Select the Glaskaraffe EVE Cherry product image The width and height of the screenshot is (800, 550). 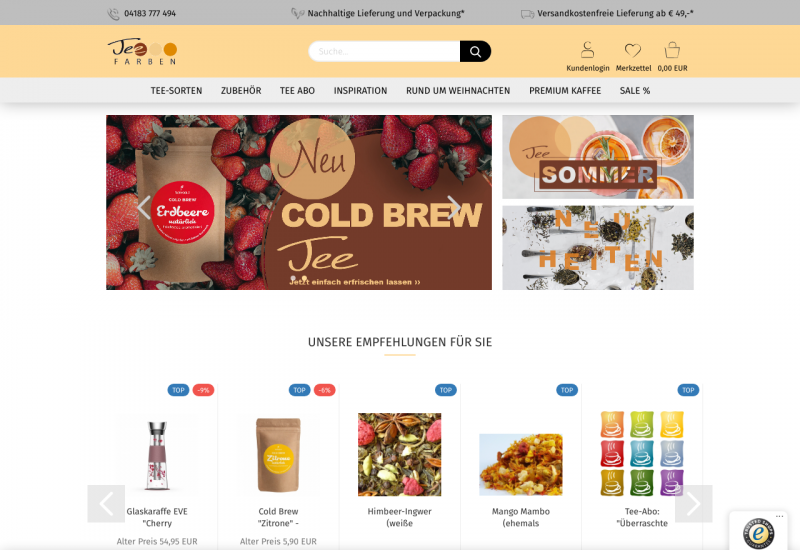point(157,455)
